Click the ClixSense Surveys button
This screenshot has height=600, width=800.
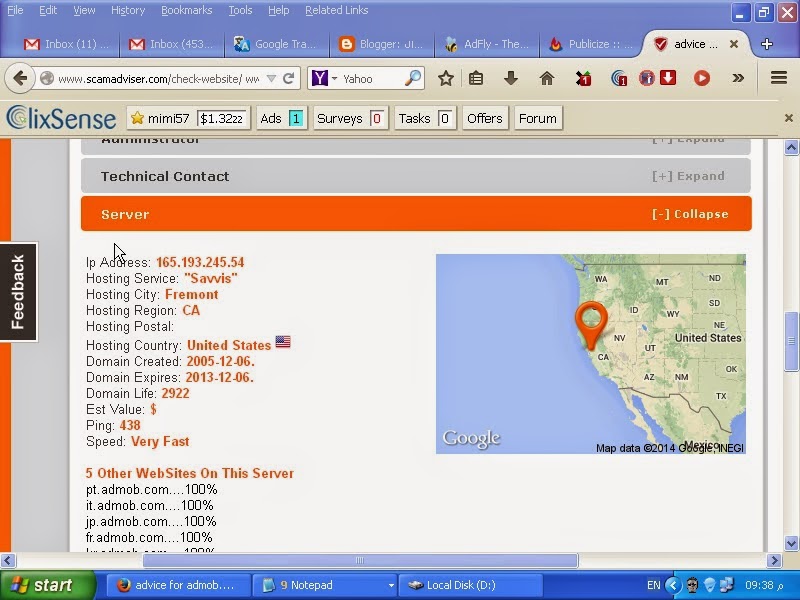pyautogui.click(x=350, y=118)
